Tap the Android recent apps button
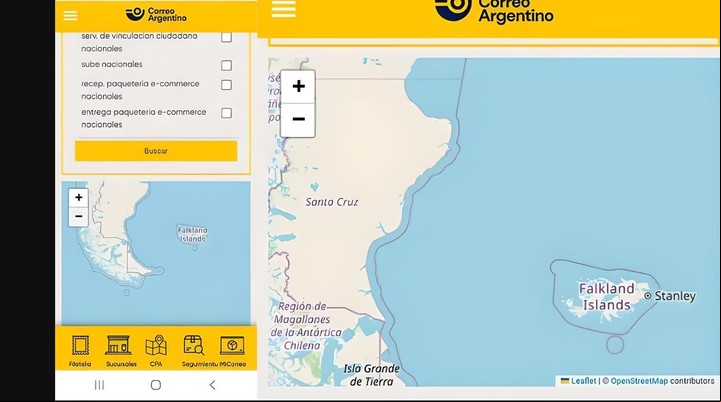 (x=99, y=385)
